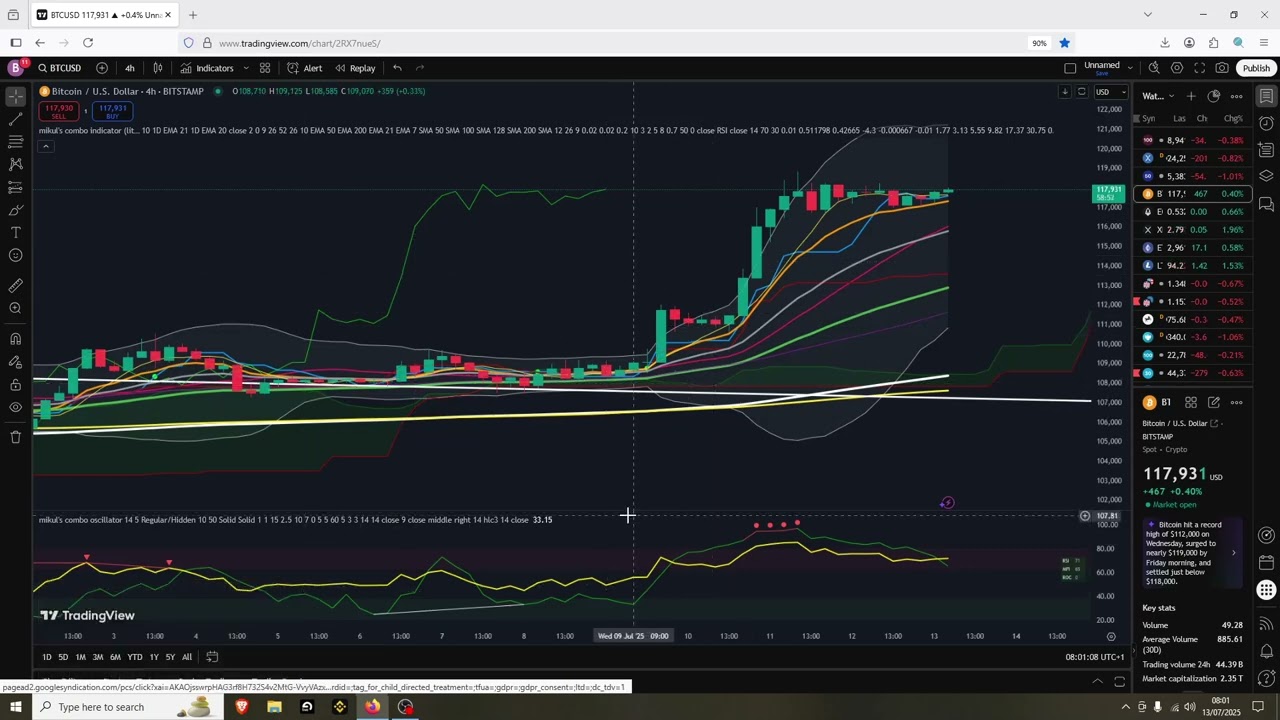
Task: Open the Indicators dialog
Action: pos(207,68)
